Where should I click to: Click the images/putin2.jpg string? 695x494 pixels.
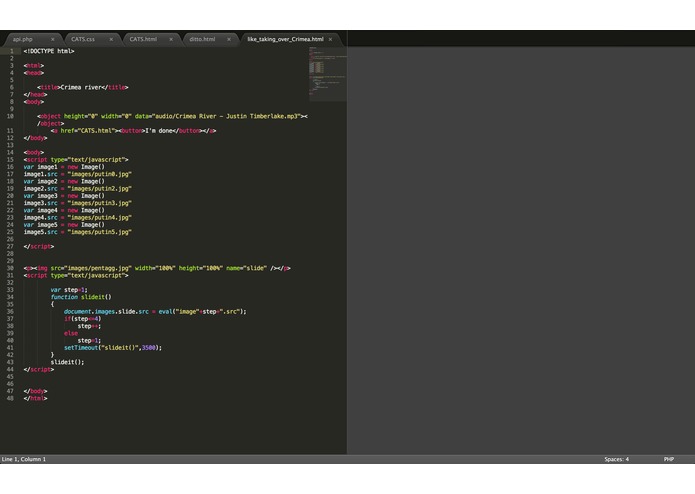pos(100,189)
